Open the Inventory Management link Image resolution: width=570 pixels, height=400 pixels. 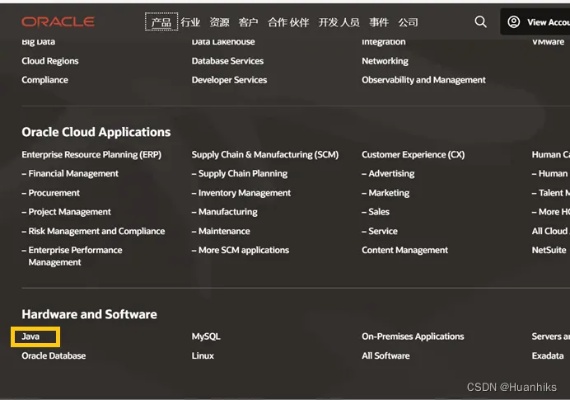coord(244,193)
